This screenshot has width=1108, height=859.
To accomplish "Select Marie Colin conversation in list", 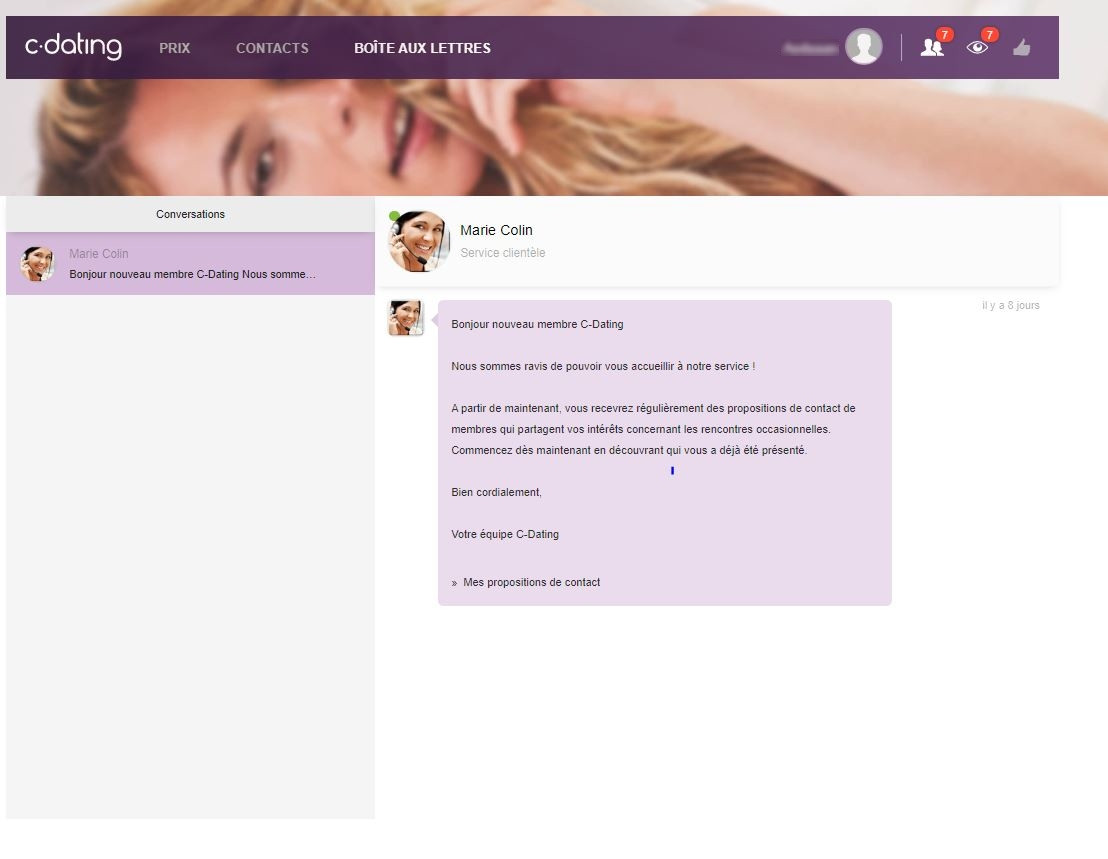I will pyautogui.click(x=190, y=264).
